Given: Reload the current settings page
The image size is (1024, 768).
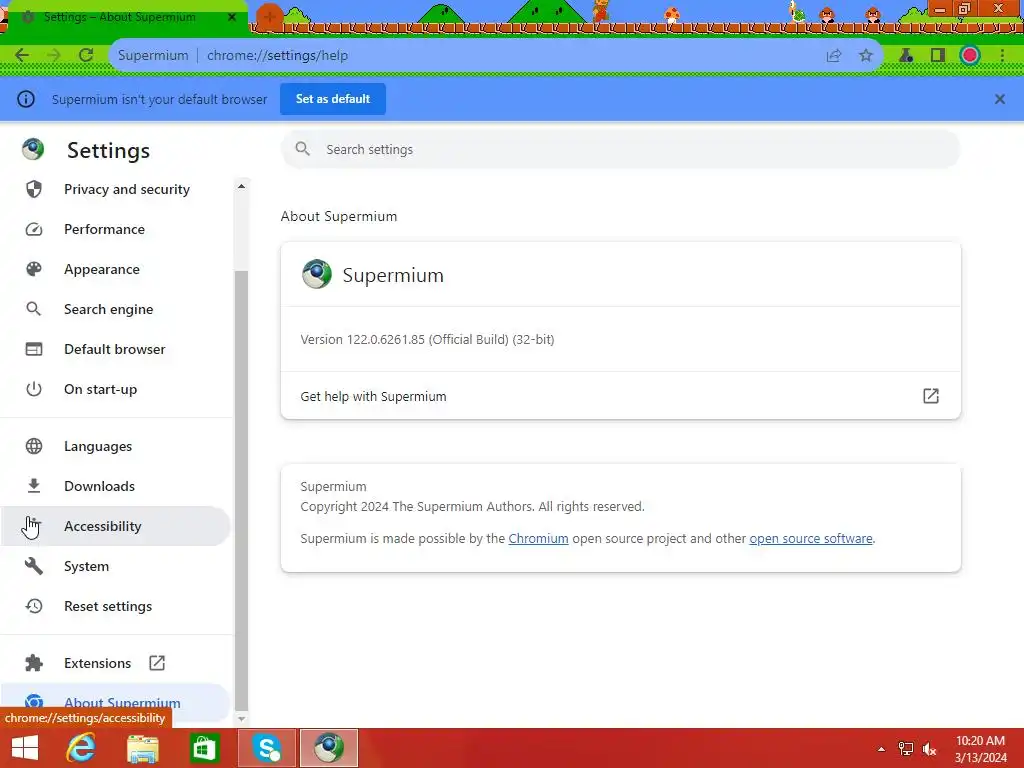Looking at the screenshot, I should pos(86,56).
